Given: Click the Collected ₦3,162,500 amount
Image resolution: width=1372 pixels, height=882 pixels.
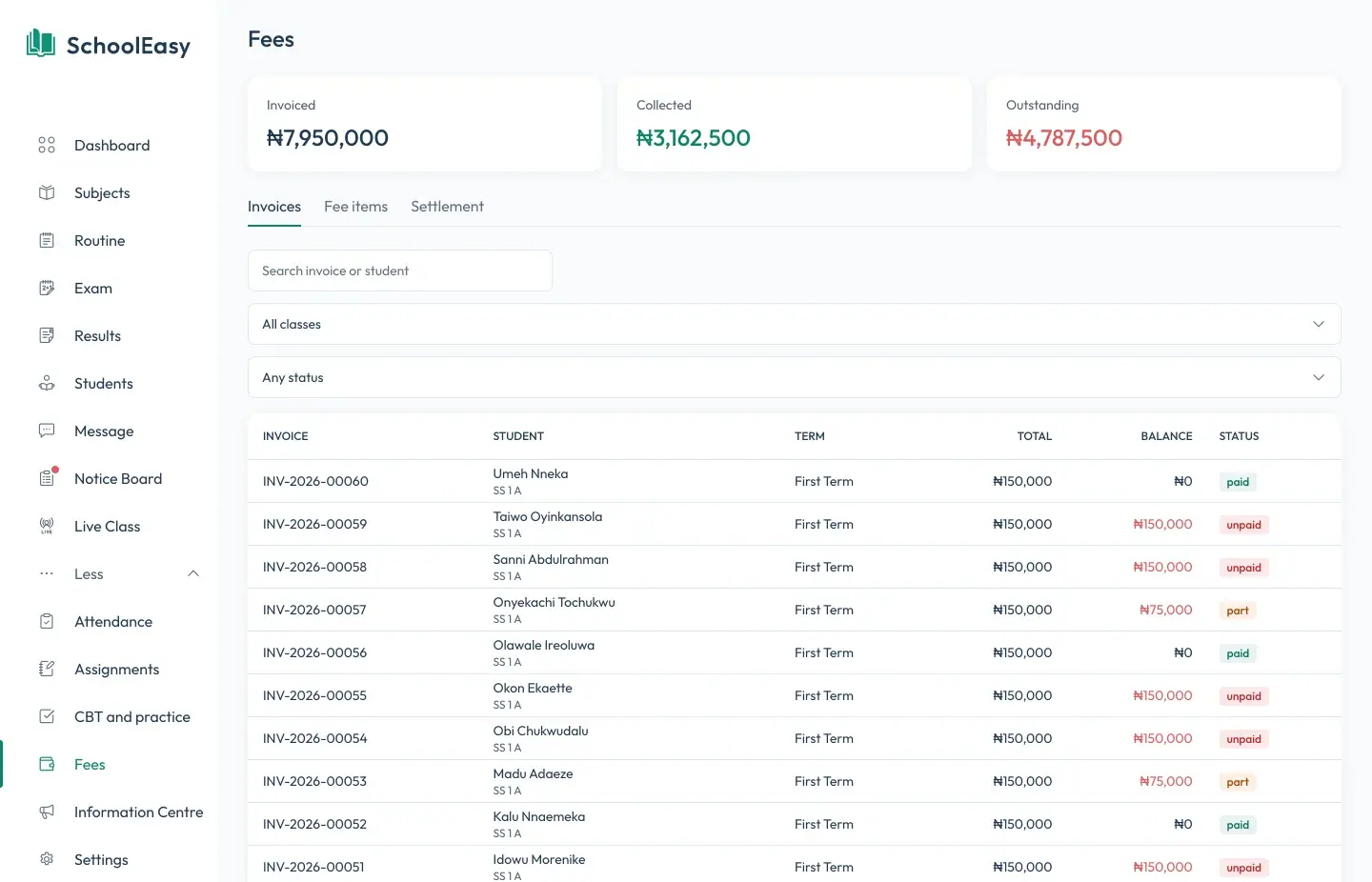Looking at the screenshot, I should (694, 138).
